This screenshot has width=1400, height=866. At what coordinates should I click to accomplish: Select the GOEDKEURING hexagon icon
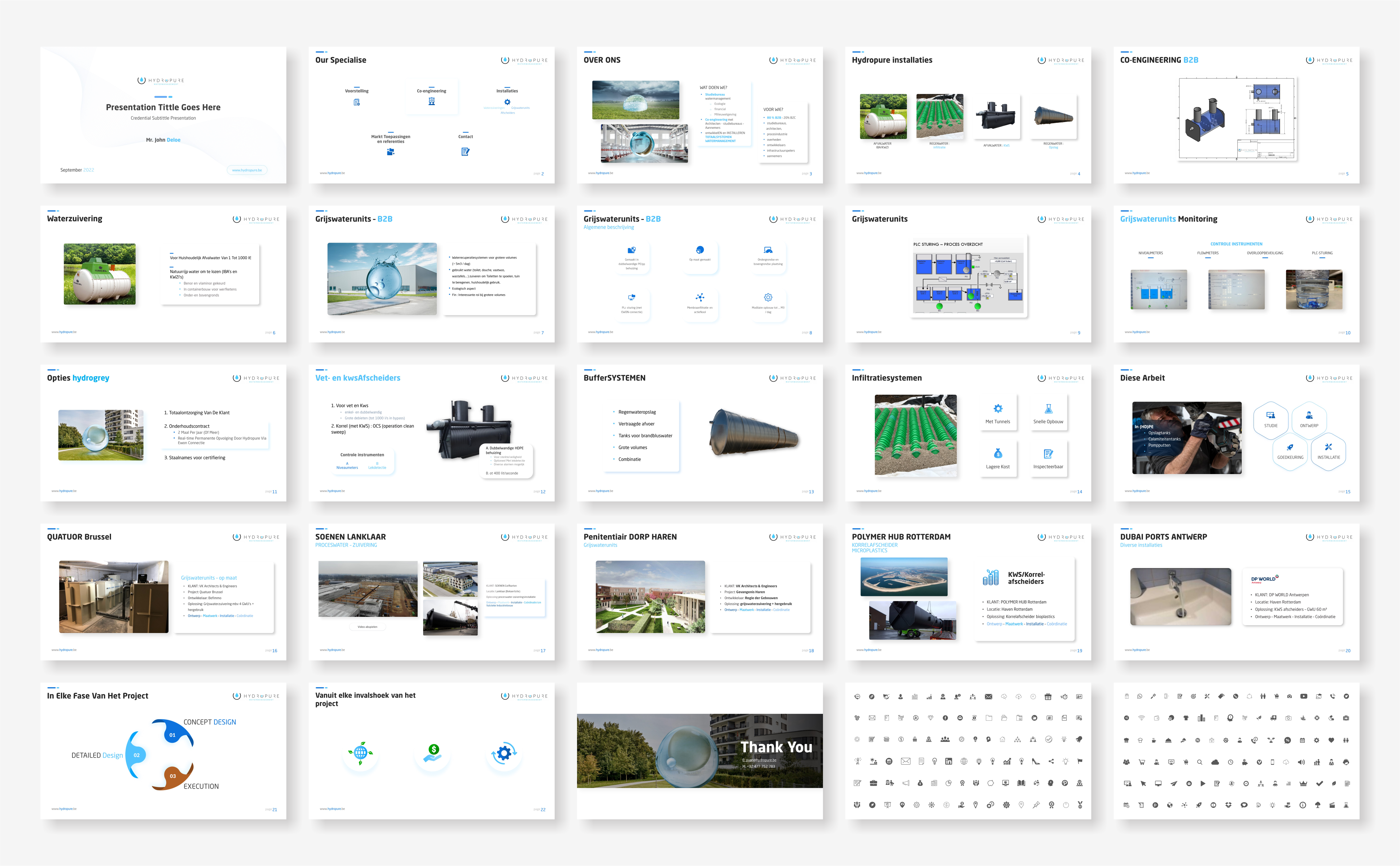point(1290,447)
